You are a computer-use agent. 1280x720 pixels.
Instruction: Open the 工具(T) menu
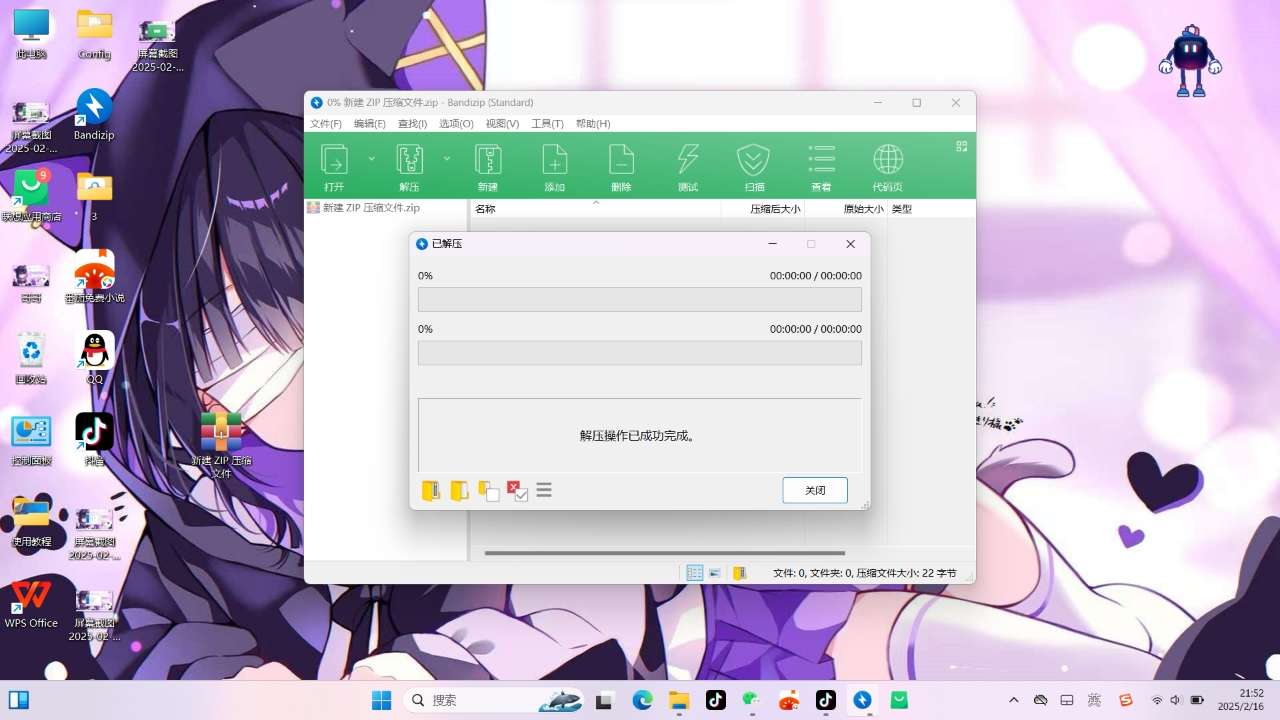pyautogui.click(x=547, y=124)
